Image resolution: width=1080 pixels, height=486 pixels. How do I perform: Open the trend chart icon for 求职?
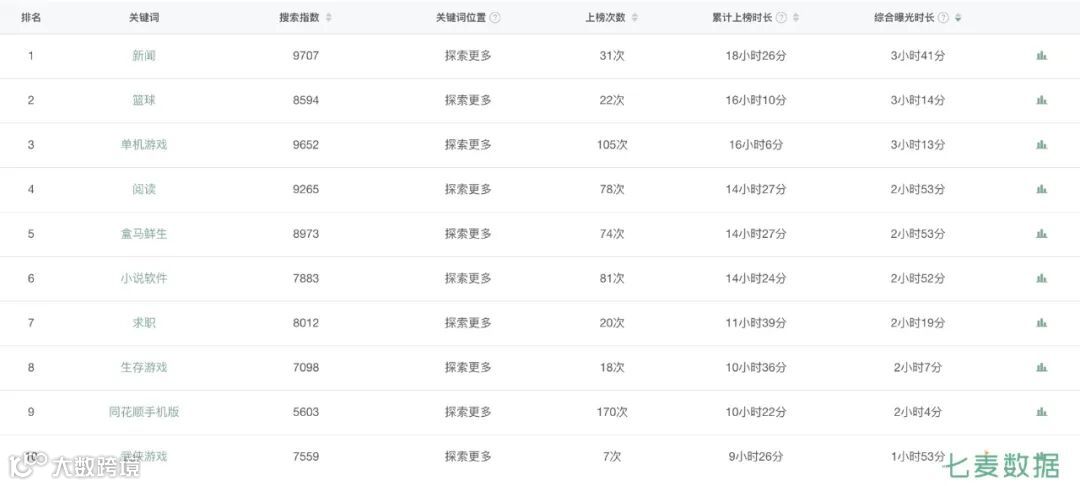(1041, 323)
